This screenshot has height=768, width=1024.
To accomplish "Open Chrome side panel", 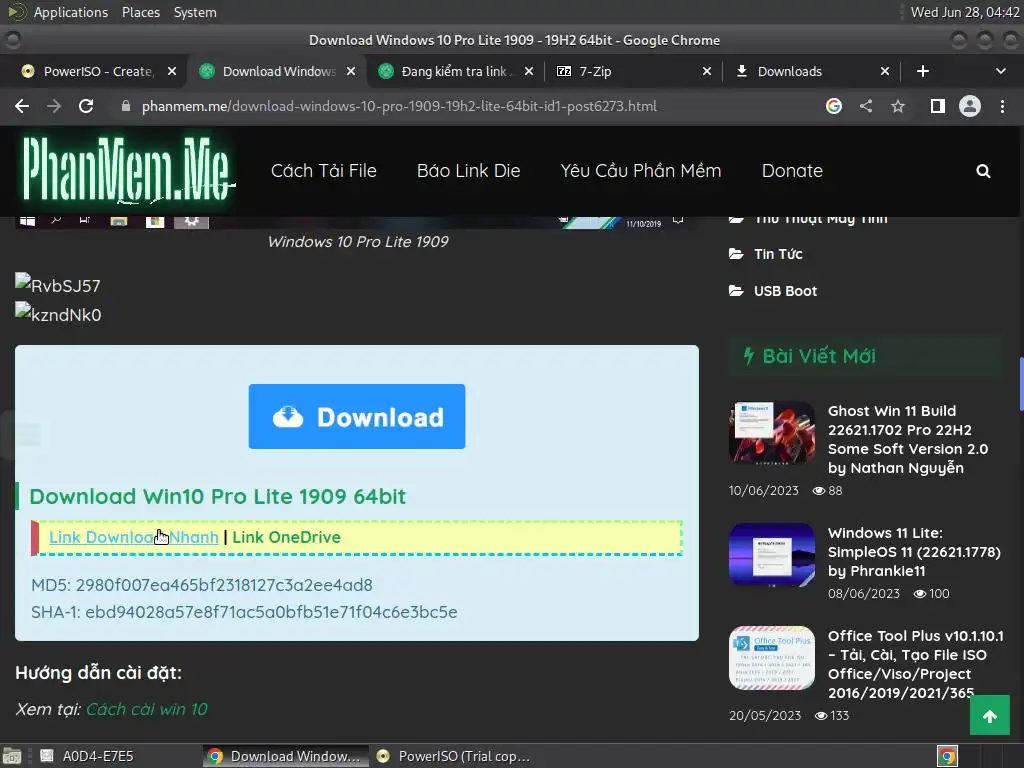I will point(938,106).
